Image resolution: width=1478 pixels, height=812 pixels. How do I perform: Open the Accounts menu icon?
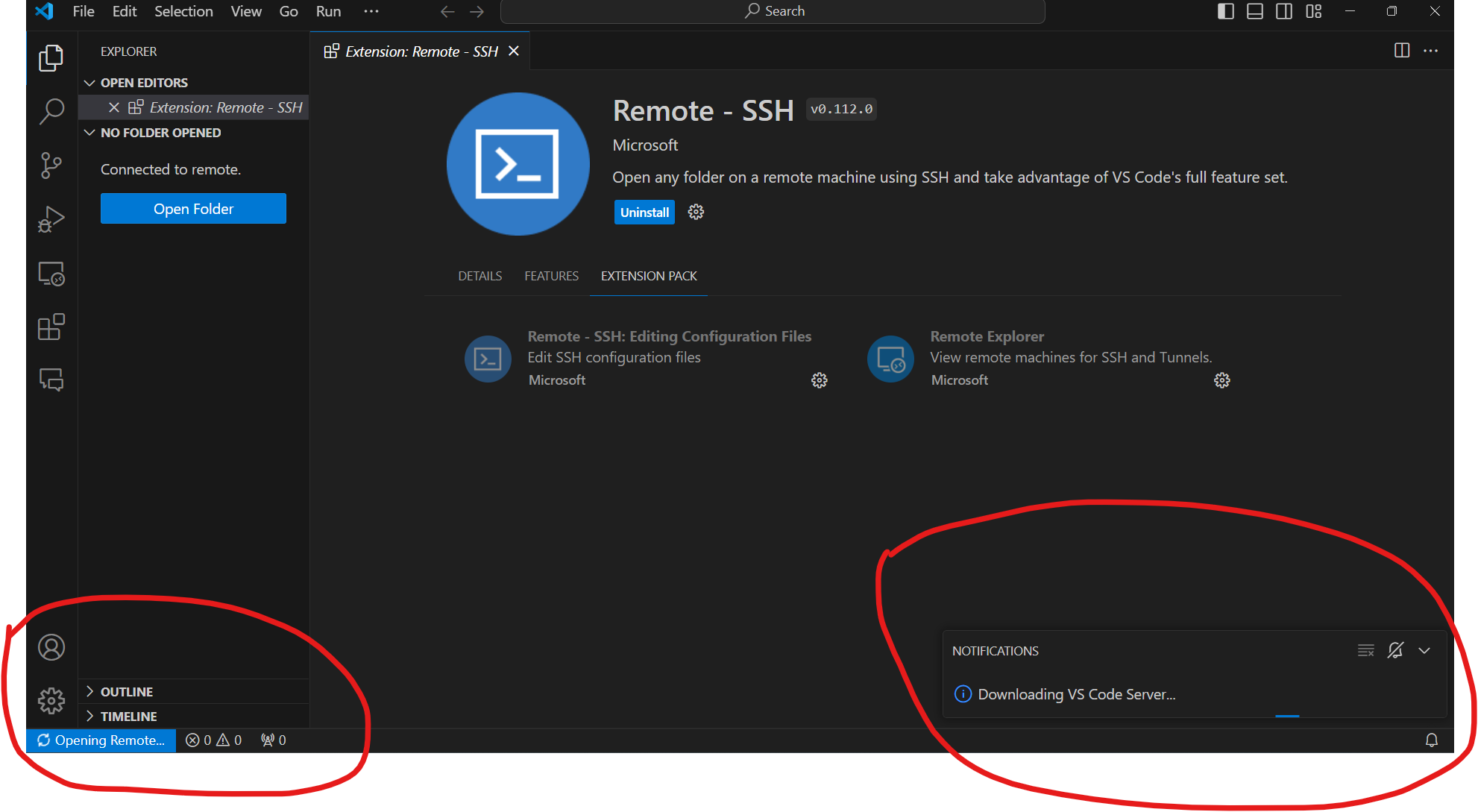[x=51, y=647]
